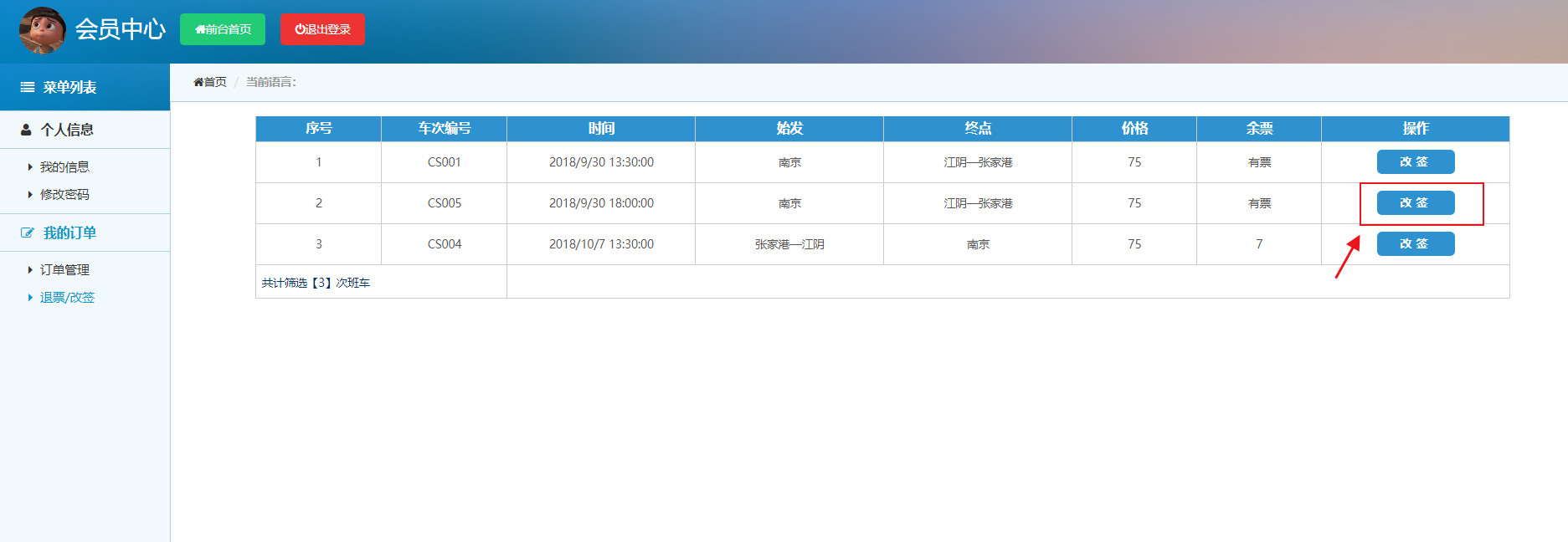Click 改签 button for train CS004
The height and width of the screenshot is (542, 1568).
[1416, 243]
